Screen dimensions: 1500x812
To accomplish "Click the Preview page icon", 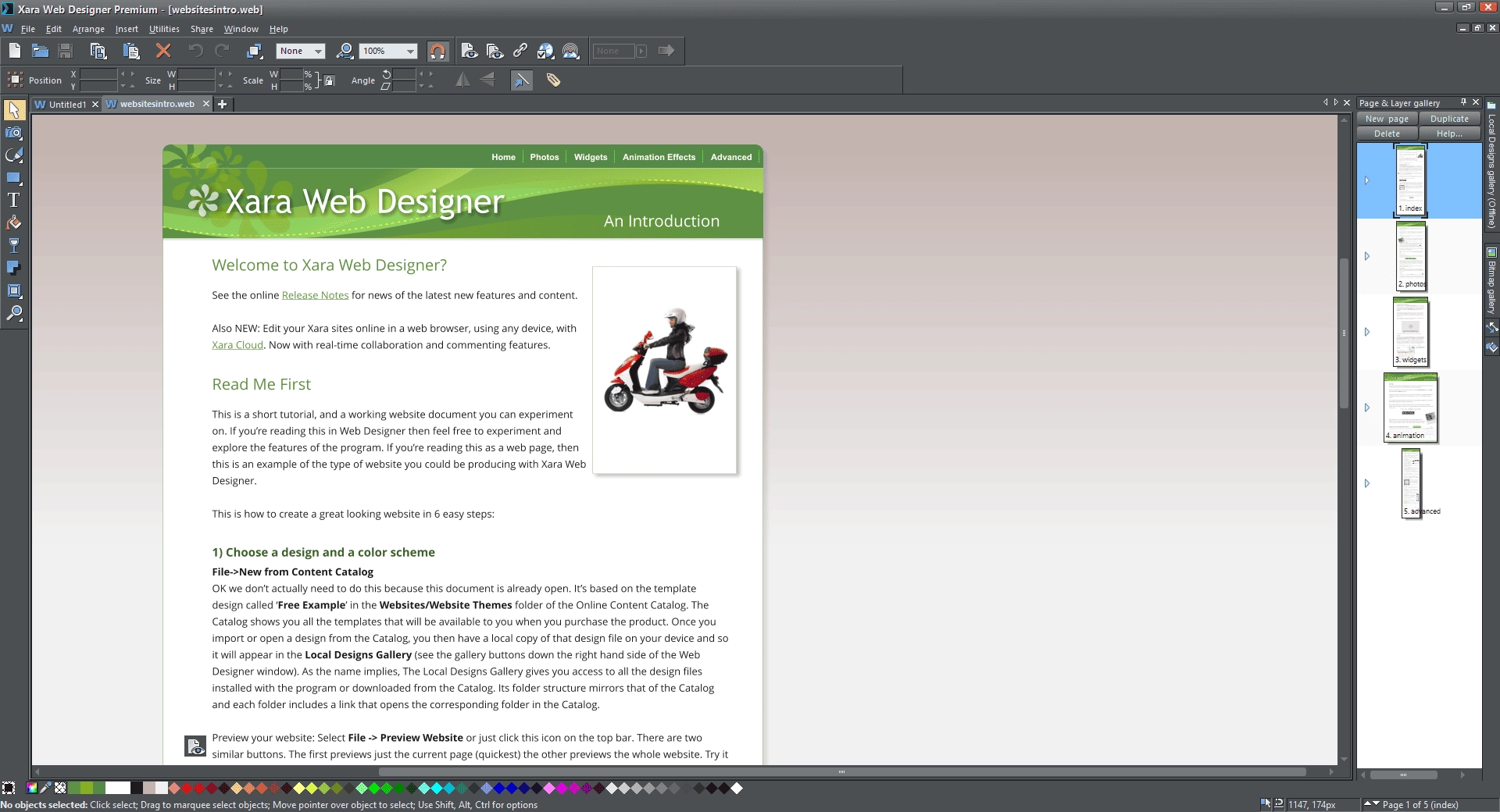I will click(x=469, y=51).
